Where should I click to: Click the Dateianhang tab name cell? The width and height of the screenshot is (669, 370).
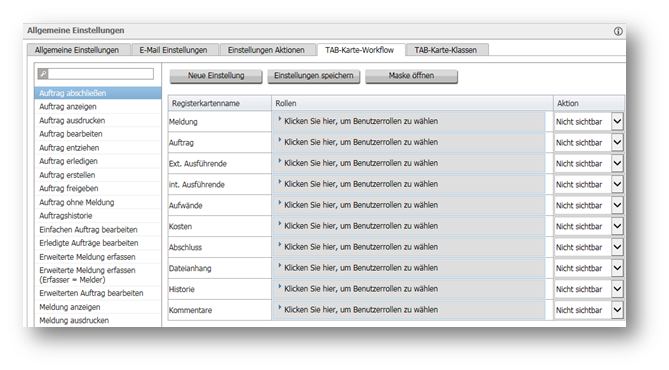point(220,268)
